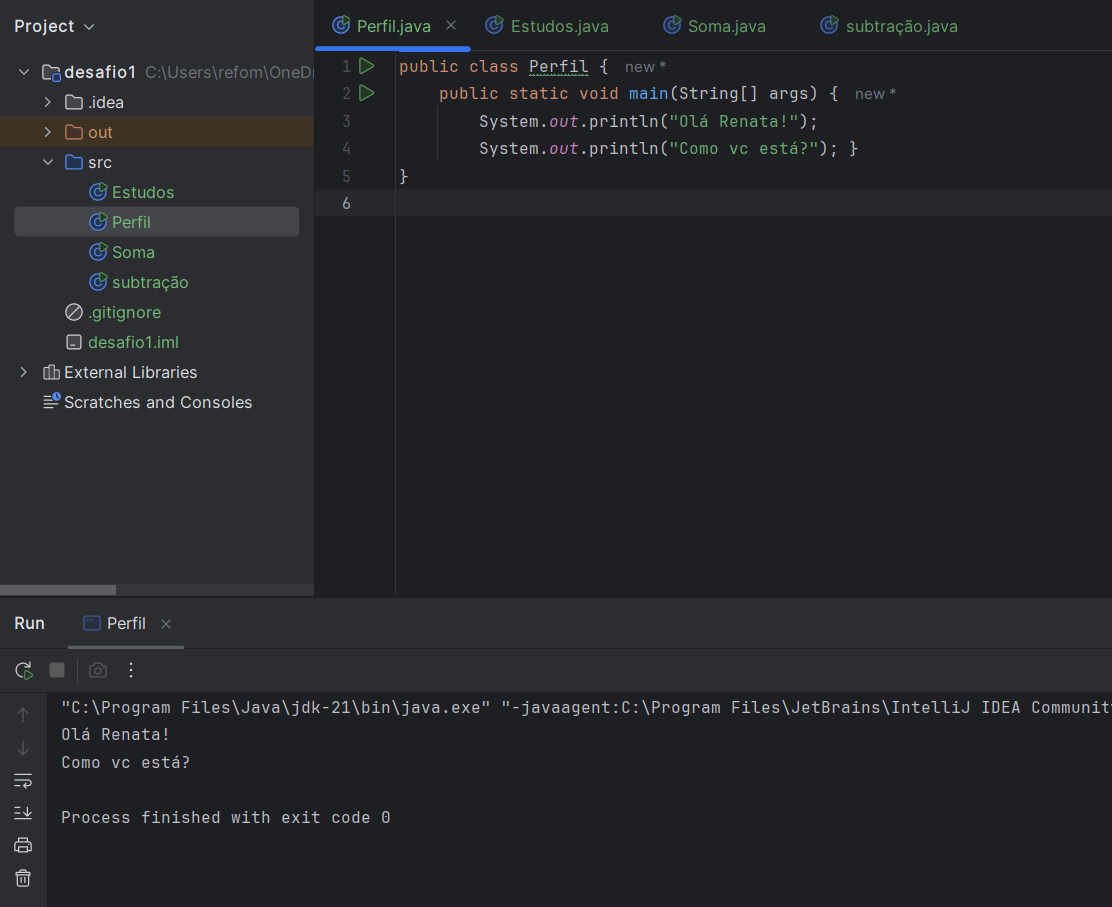Expand the out folder
This screenshot has width=1112, height=907.
pos(48,132)
